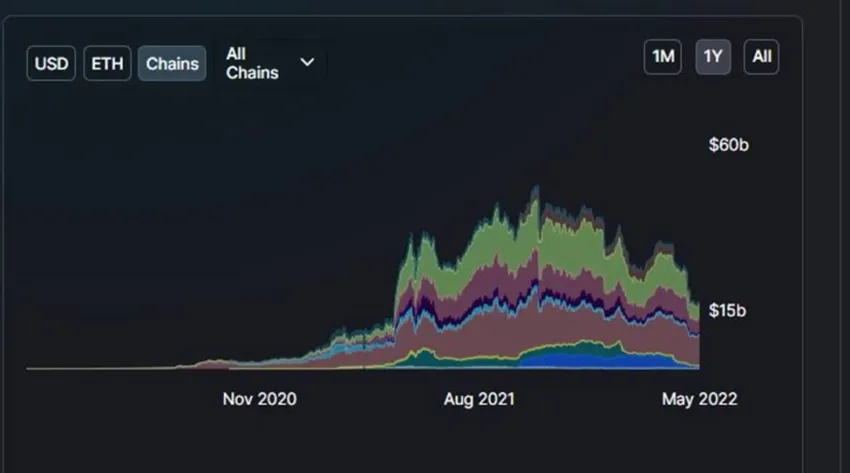The image size is (850, 473).
Task: Select the 1Y time range
Action: tap(713, 57)
